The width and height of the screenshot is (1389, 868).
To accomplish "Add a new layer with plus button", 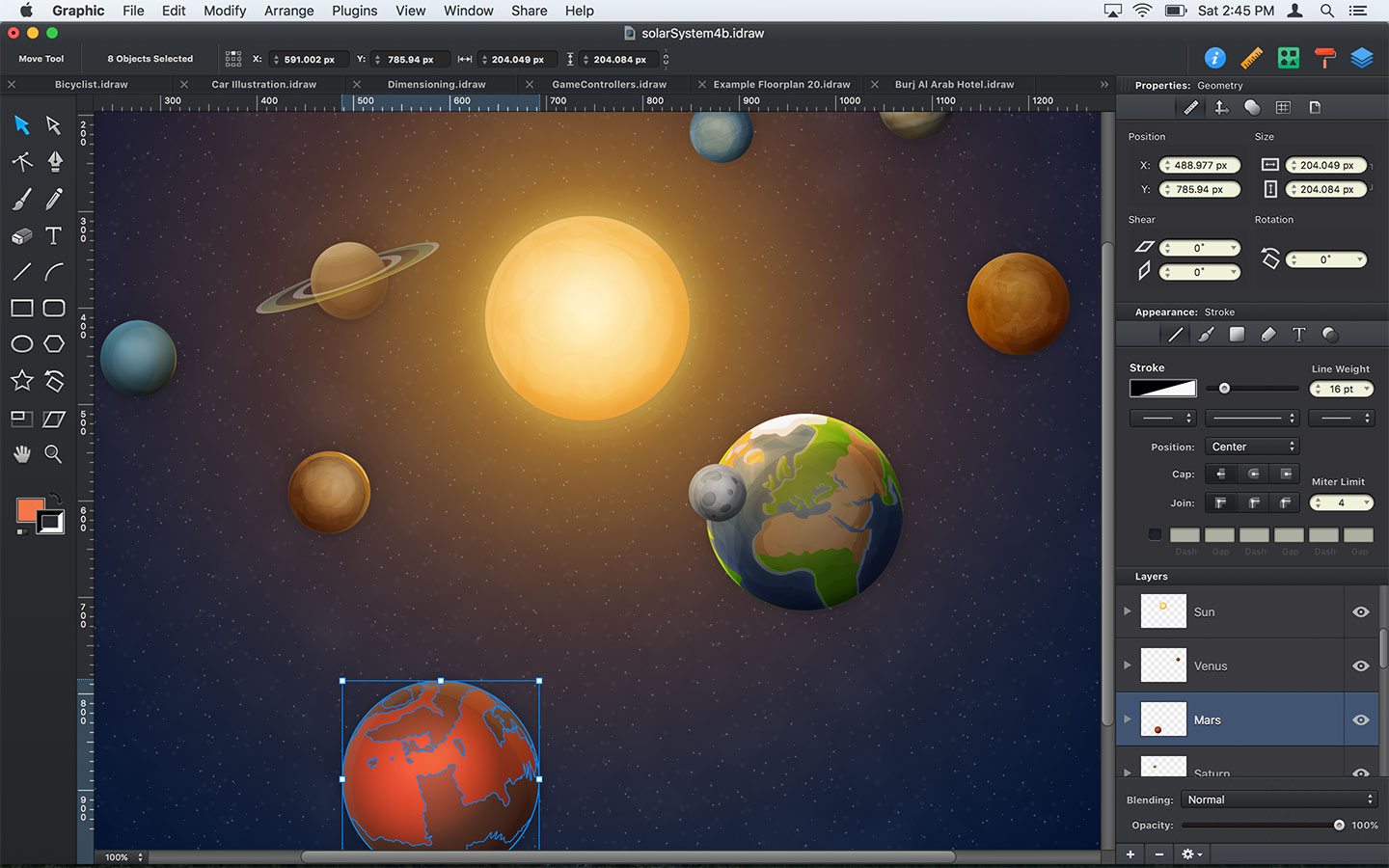I will click(x=1130, y=854).
